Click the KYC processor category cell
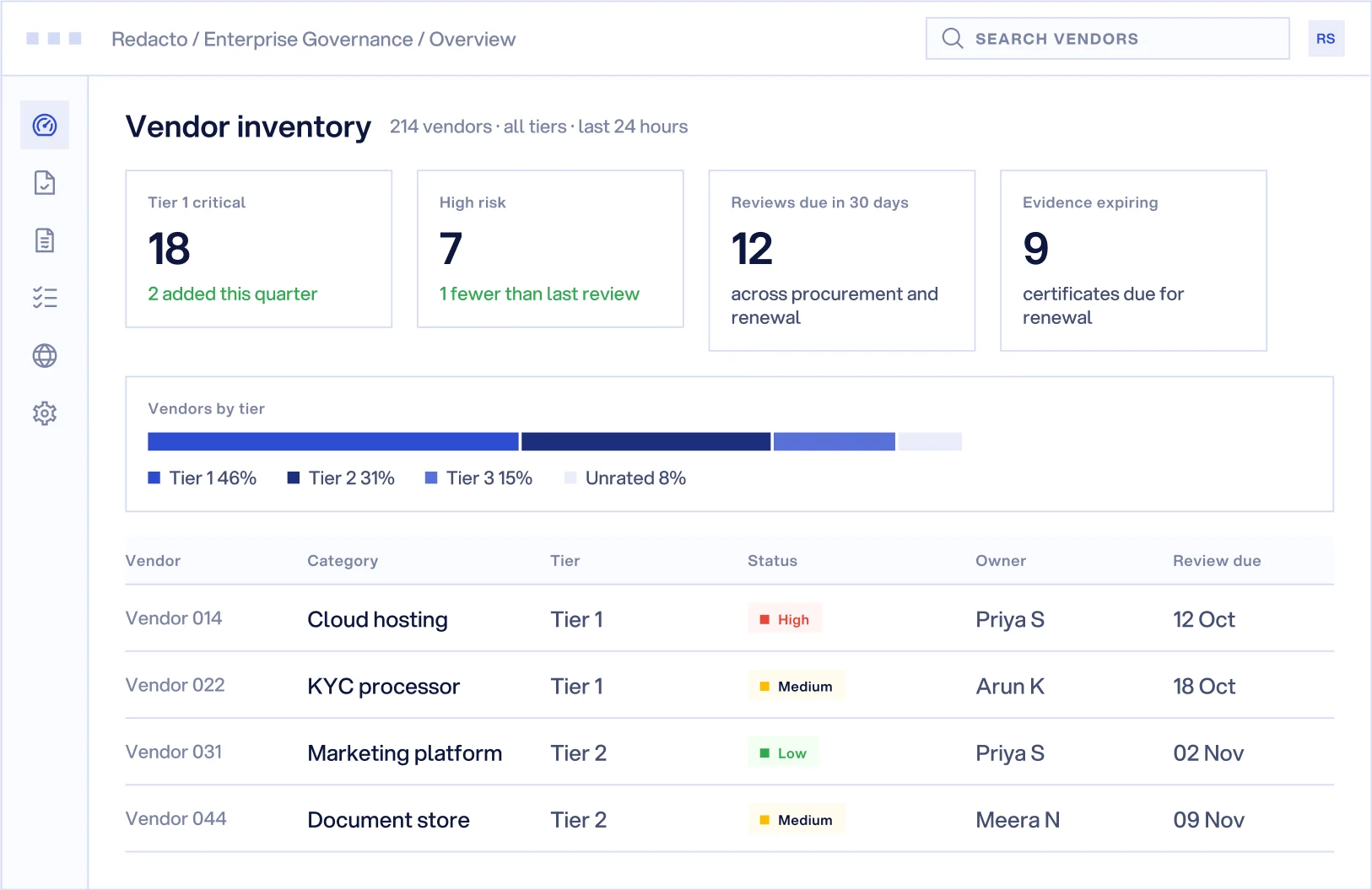Screen dimensions: 1372x890 click(x=384, y=687)
